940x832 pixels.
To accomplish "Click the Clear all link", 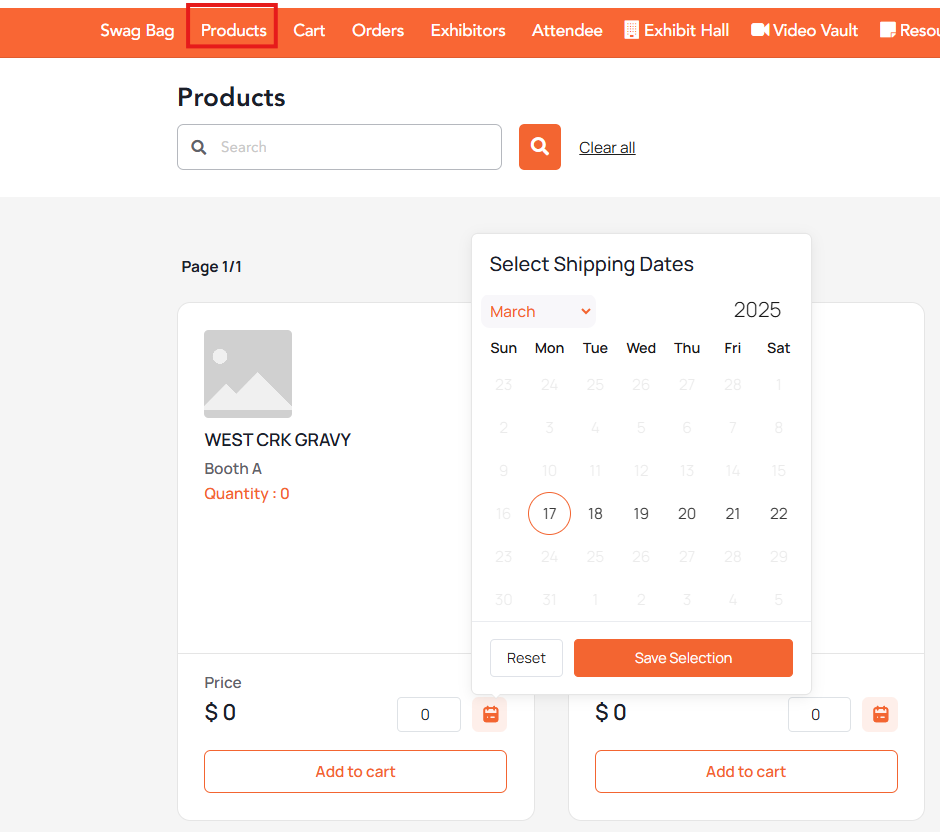I will point(607,147).
